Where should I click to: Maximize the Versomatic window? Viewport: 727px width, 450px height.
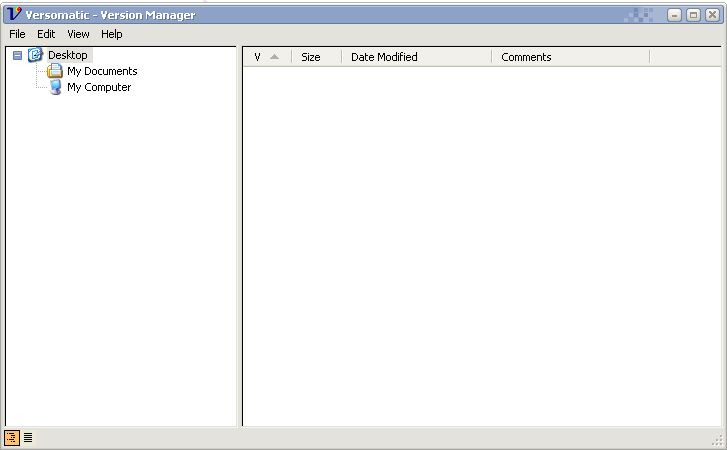pyautogui.click(x=693, y=15)
